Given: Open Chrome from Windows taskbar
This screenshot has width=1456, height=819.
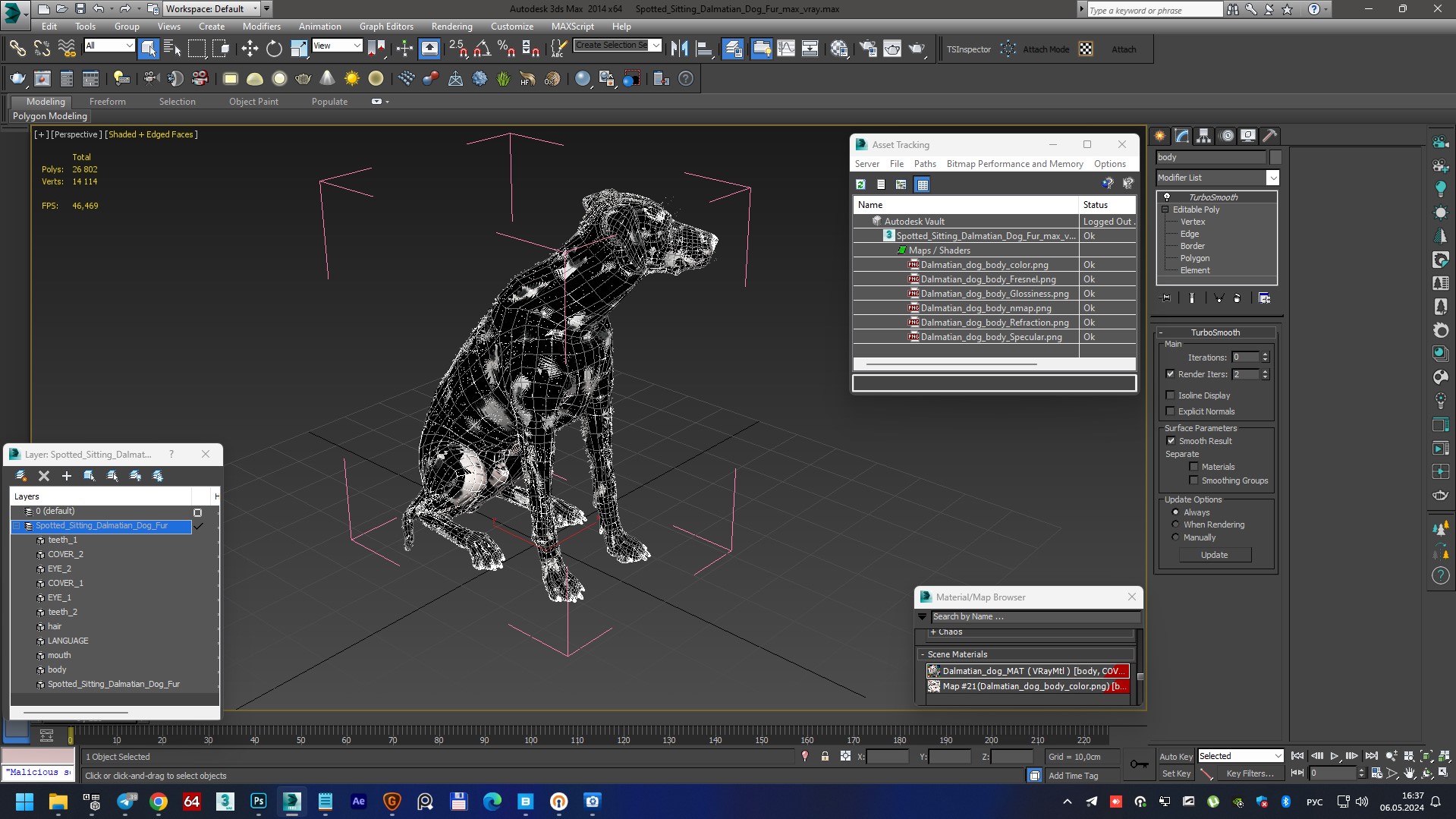Looking at the screenshot, I should click(x=159, y=802).
